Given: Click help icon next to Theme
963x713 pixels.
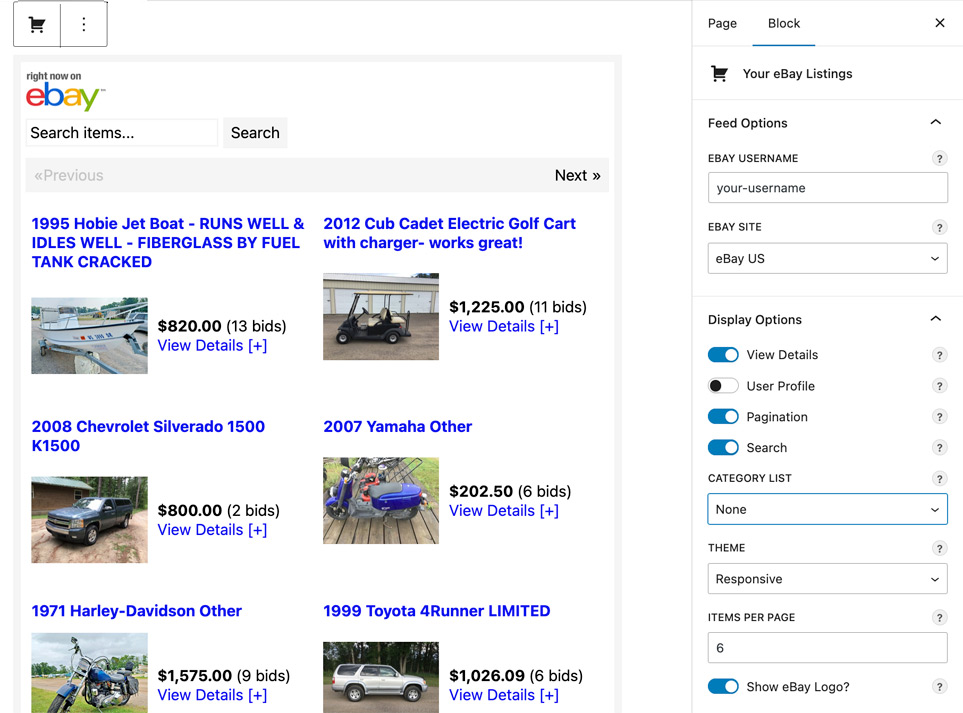Looking at the screenshot, I should 939,548.
